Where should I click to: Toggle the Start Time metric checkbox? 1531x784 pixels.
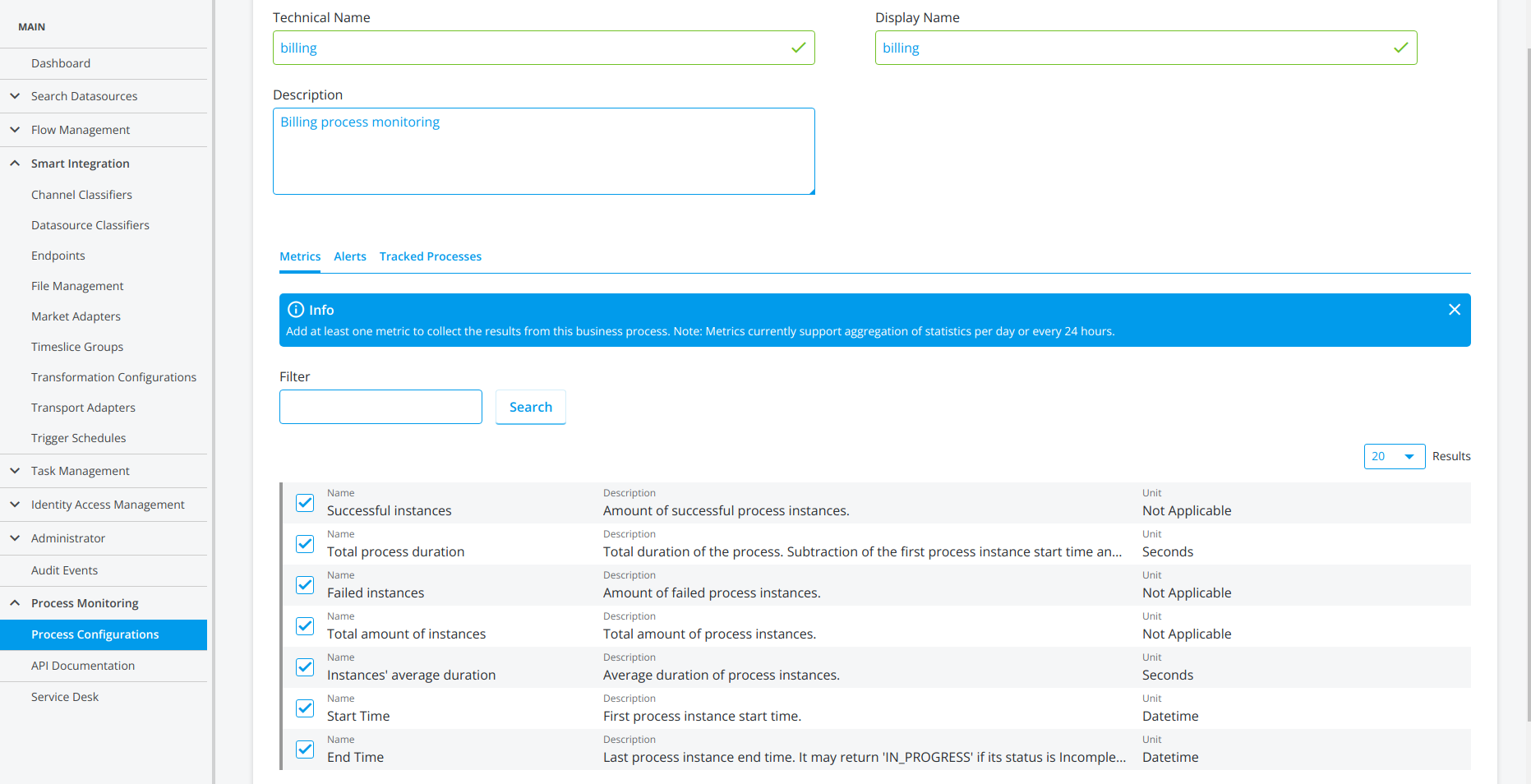[x=305, y=708]
